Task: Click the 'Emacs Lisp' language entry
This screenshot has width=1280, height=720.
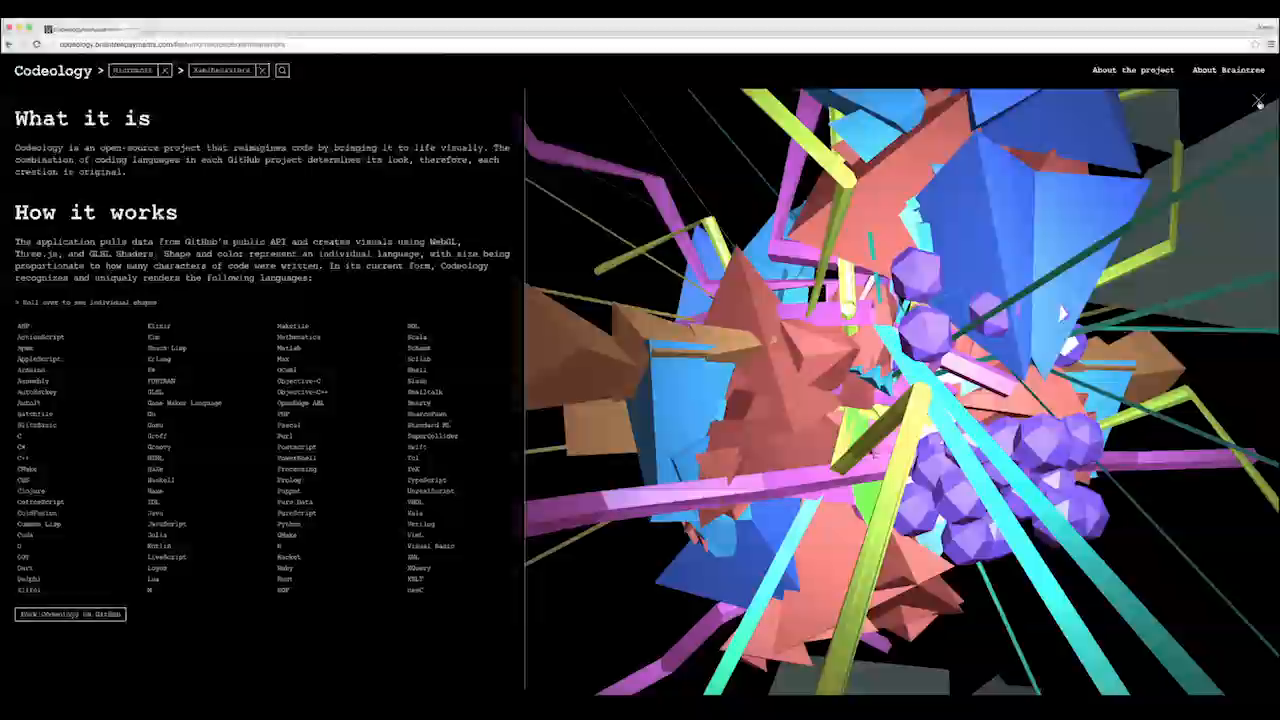Action: point(167,348)
